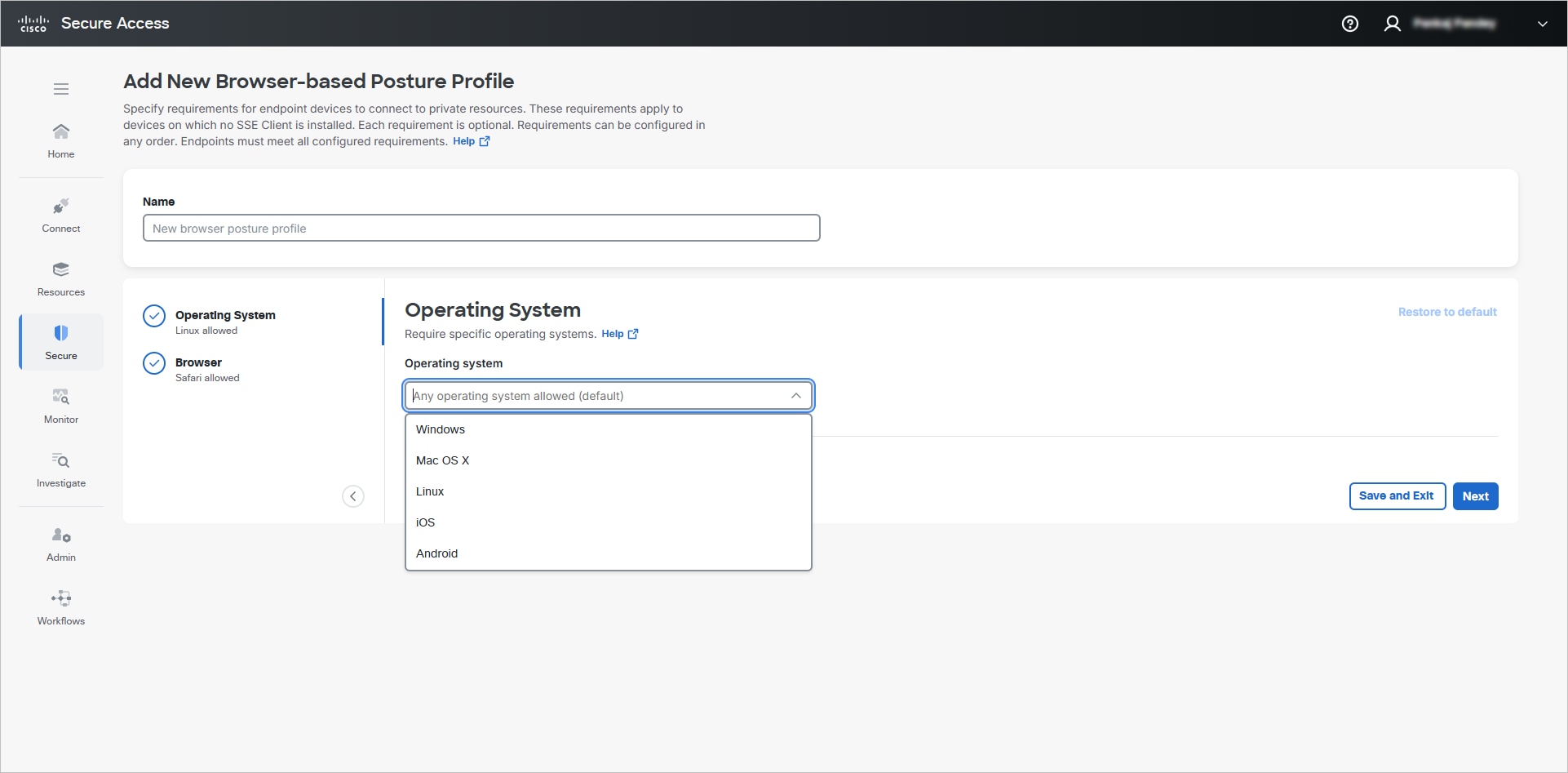The width and height of the screenshot is (1568, 773).
Task: Open the Admin section
Action: [61, 544]
